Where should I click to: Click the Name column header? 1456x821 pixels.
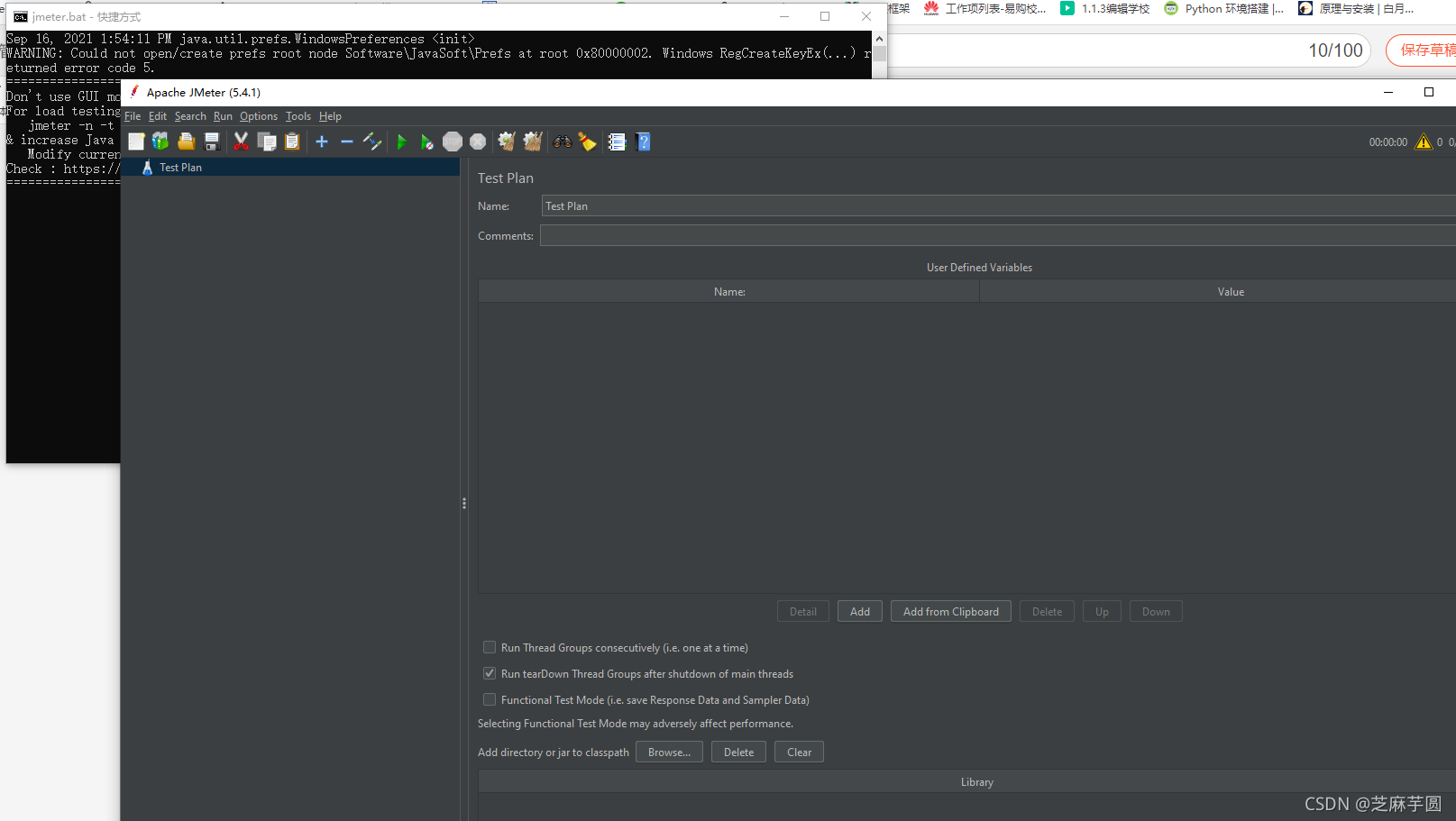point(729,292)
